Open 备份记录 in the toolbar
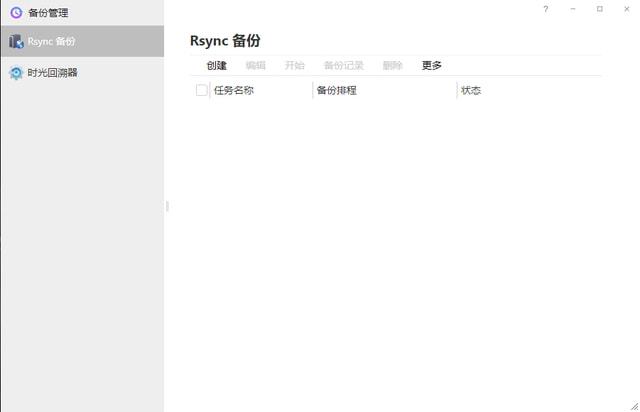This screenshot has height=412, width=640. (343, 65)
